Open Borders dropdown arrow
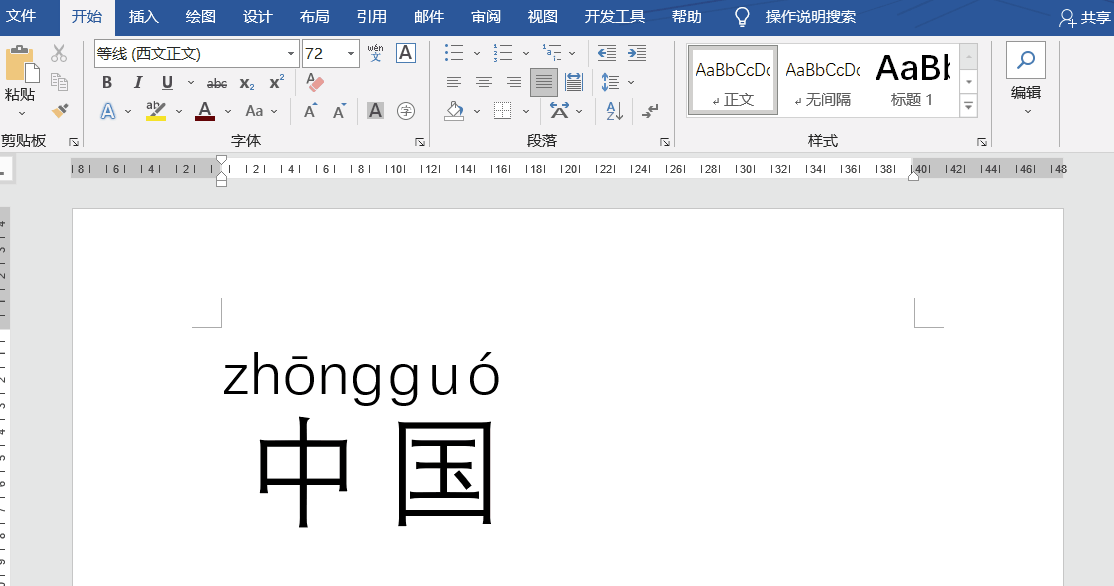This screenshot has width=1114, height=586. coord(526,111)
